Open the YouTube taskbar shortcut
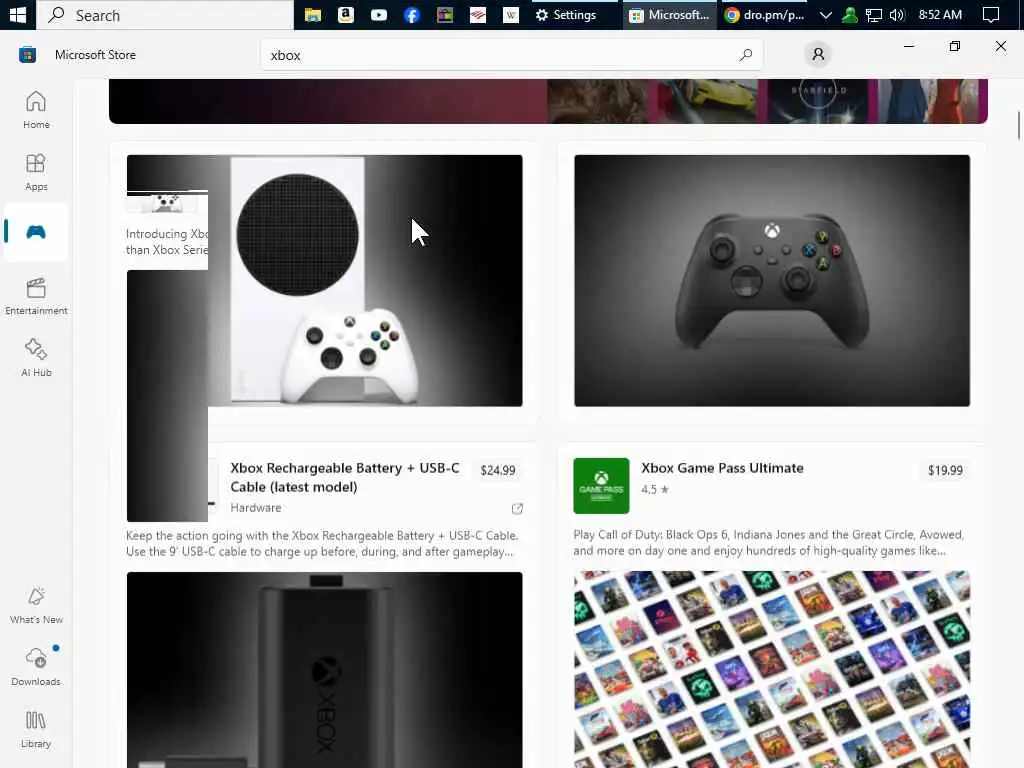1024x768 pixels. 379,14
